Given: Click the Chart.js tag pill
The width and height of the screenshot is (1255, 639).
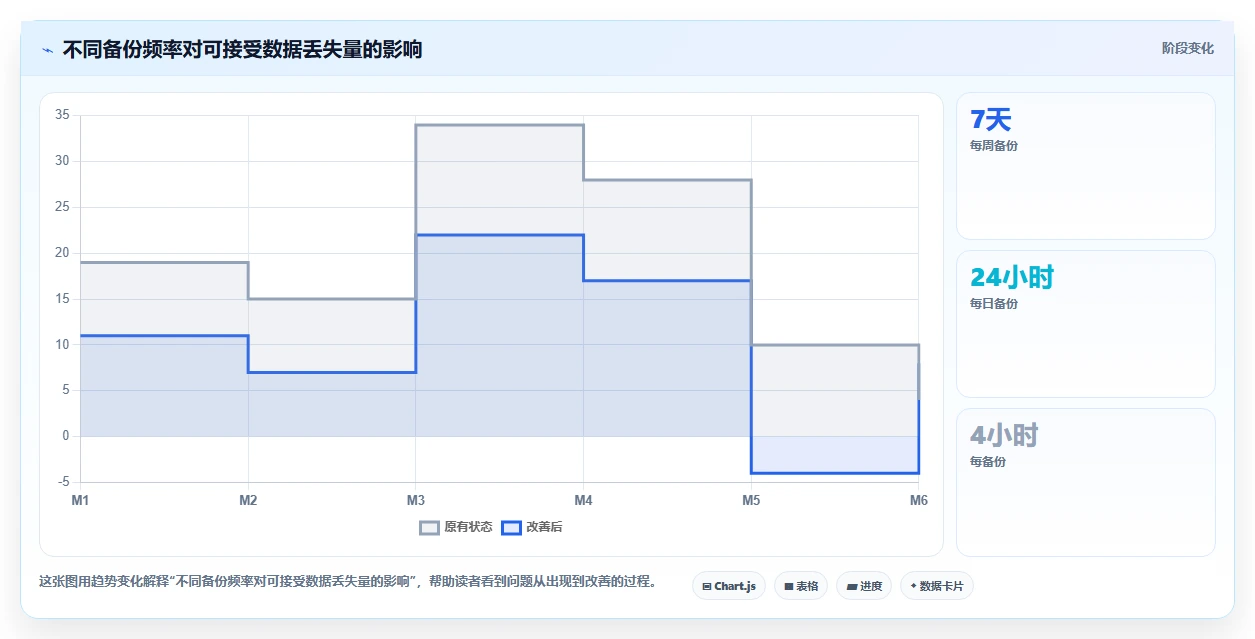Looking at the screenshot, I should 729,586.
